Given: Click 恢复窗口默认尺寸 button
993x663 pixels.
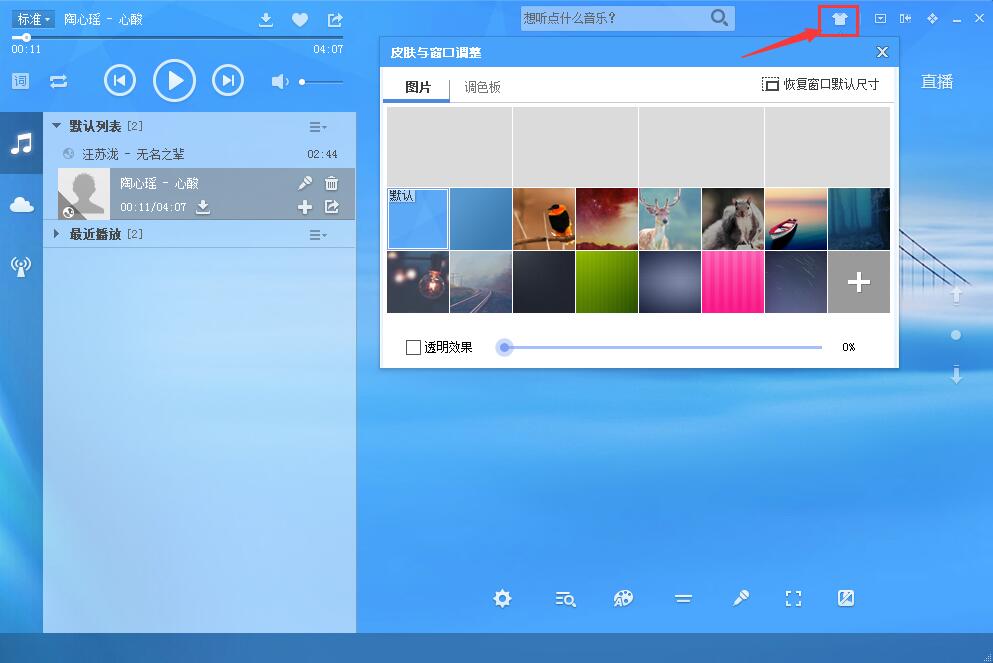Looking at the screenshot, I should click(x=820, y=85).
